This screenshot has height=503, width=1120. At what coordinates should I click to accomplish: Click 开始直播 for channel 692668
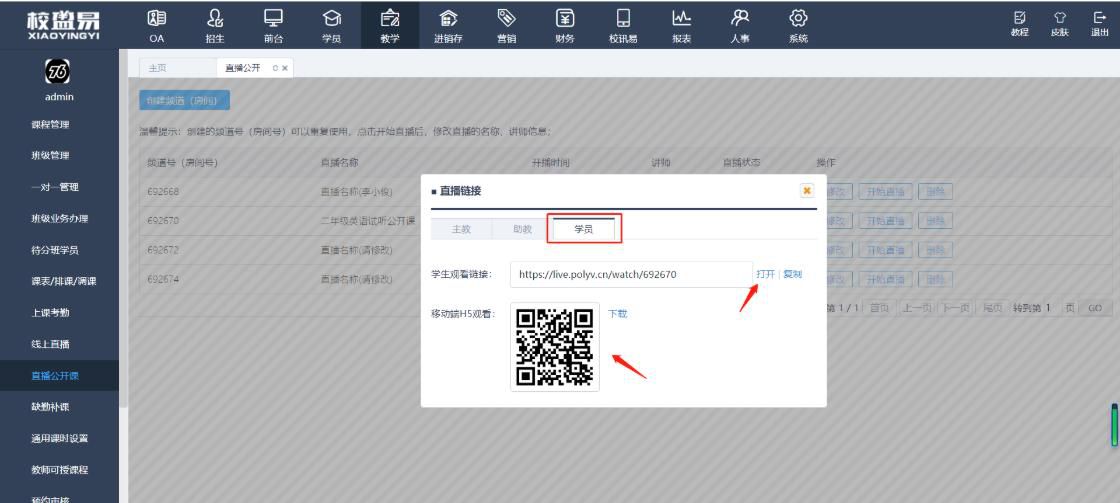point(885,191)
